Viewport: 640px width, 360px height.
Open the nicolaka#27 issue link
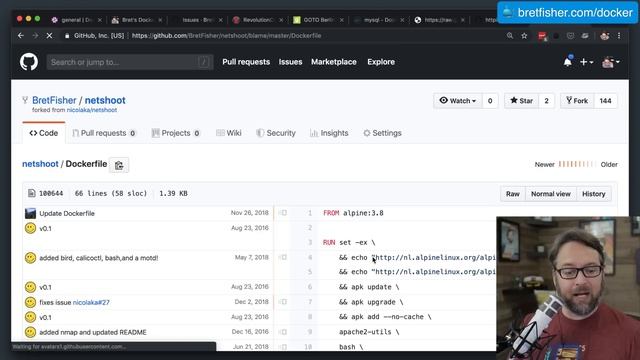[91, 302]
